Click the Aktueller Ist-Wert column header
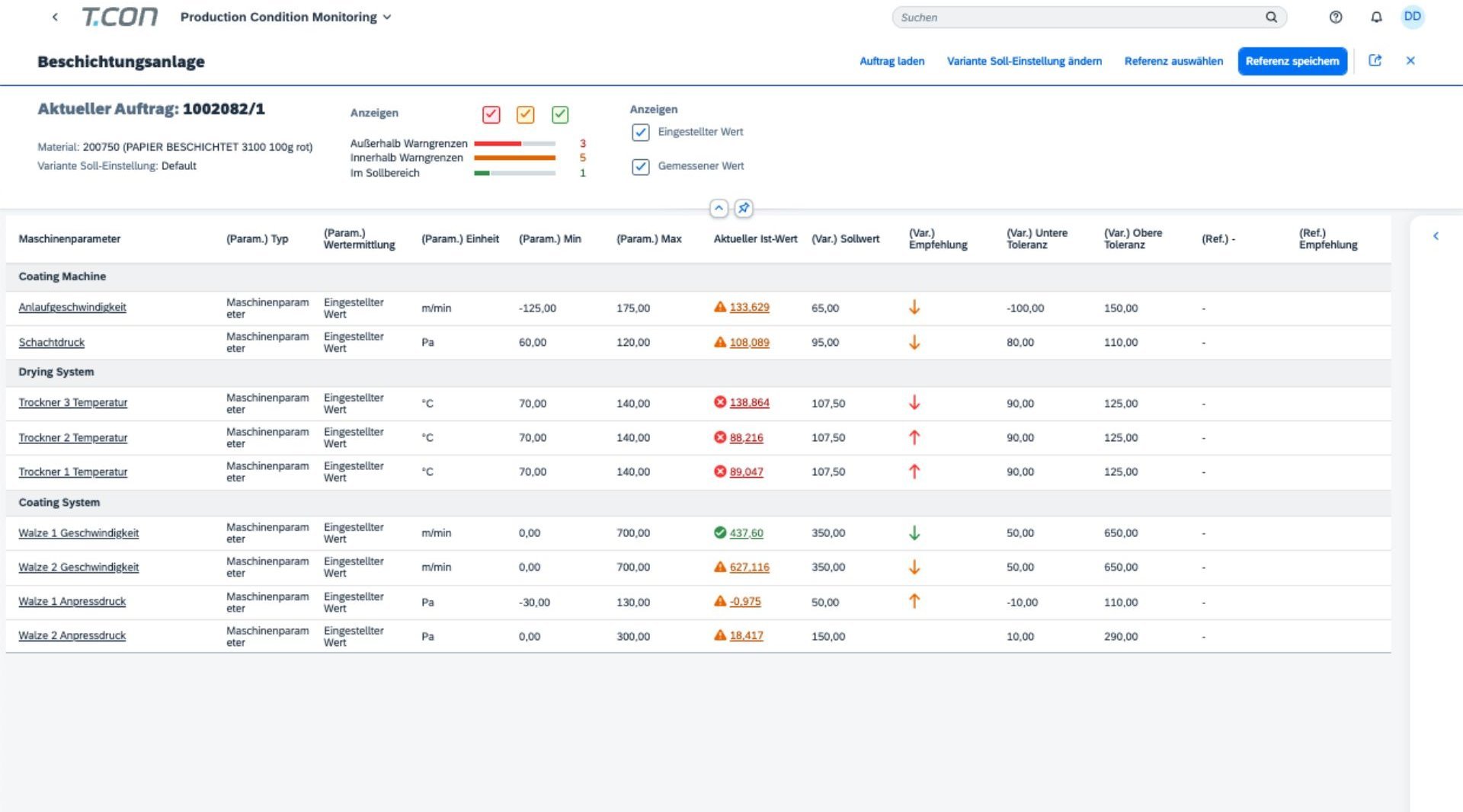 coord(755,239)
